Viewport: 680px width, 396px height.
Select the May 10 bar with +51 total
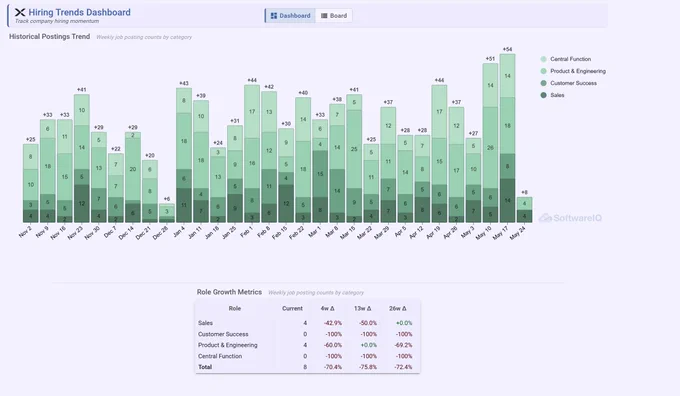[x=490, y=143]
